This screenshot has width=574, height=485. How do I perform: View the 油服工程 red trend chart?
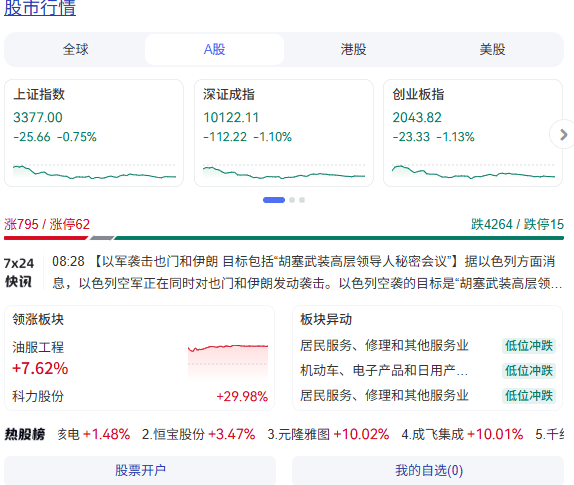228,362
